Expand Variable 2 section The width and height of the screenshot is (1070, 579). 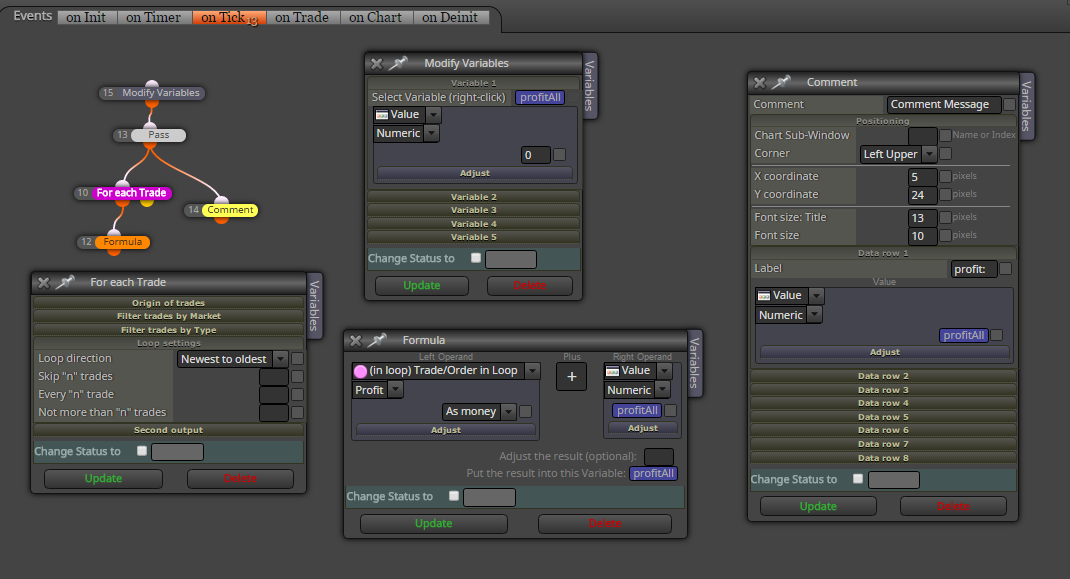pyautogui.click(x=474, y=197)
